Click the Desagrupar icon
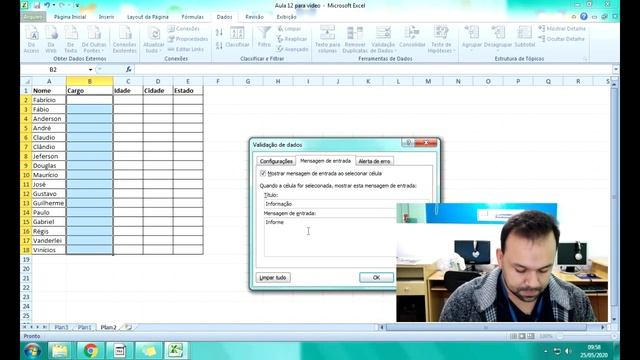Viewport: 640px width, 360px height. pos(498,37)
